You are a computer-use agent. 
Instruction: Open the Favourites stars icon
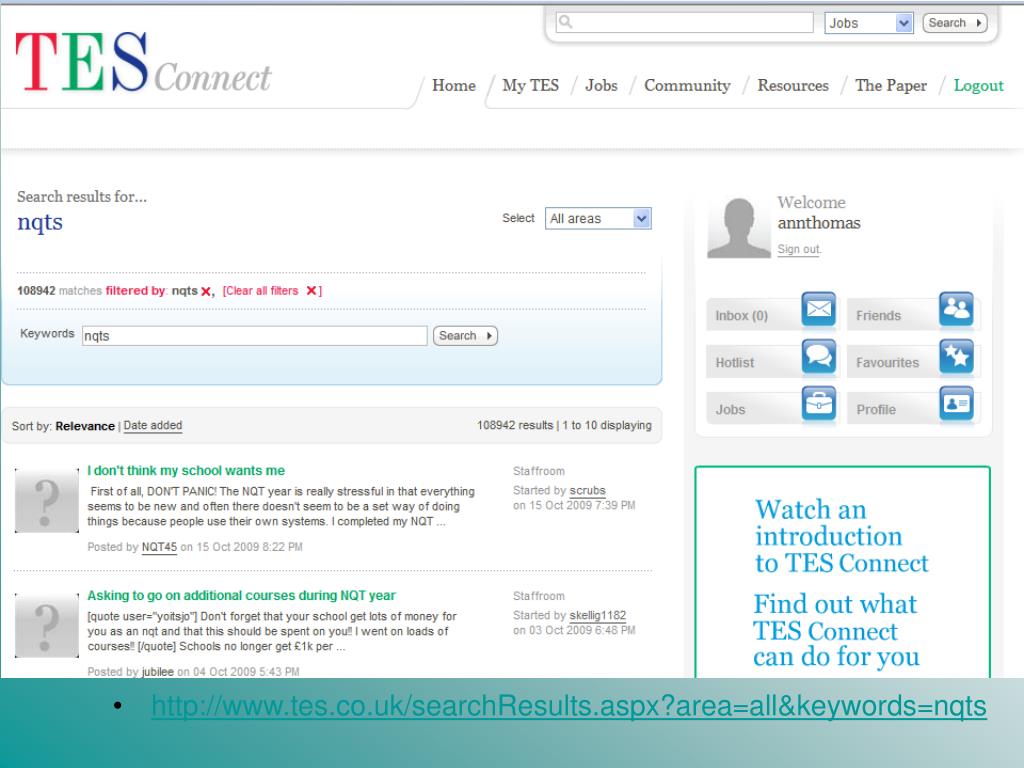957,357
